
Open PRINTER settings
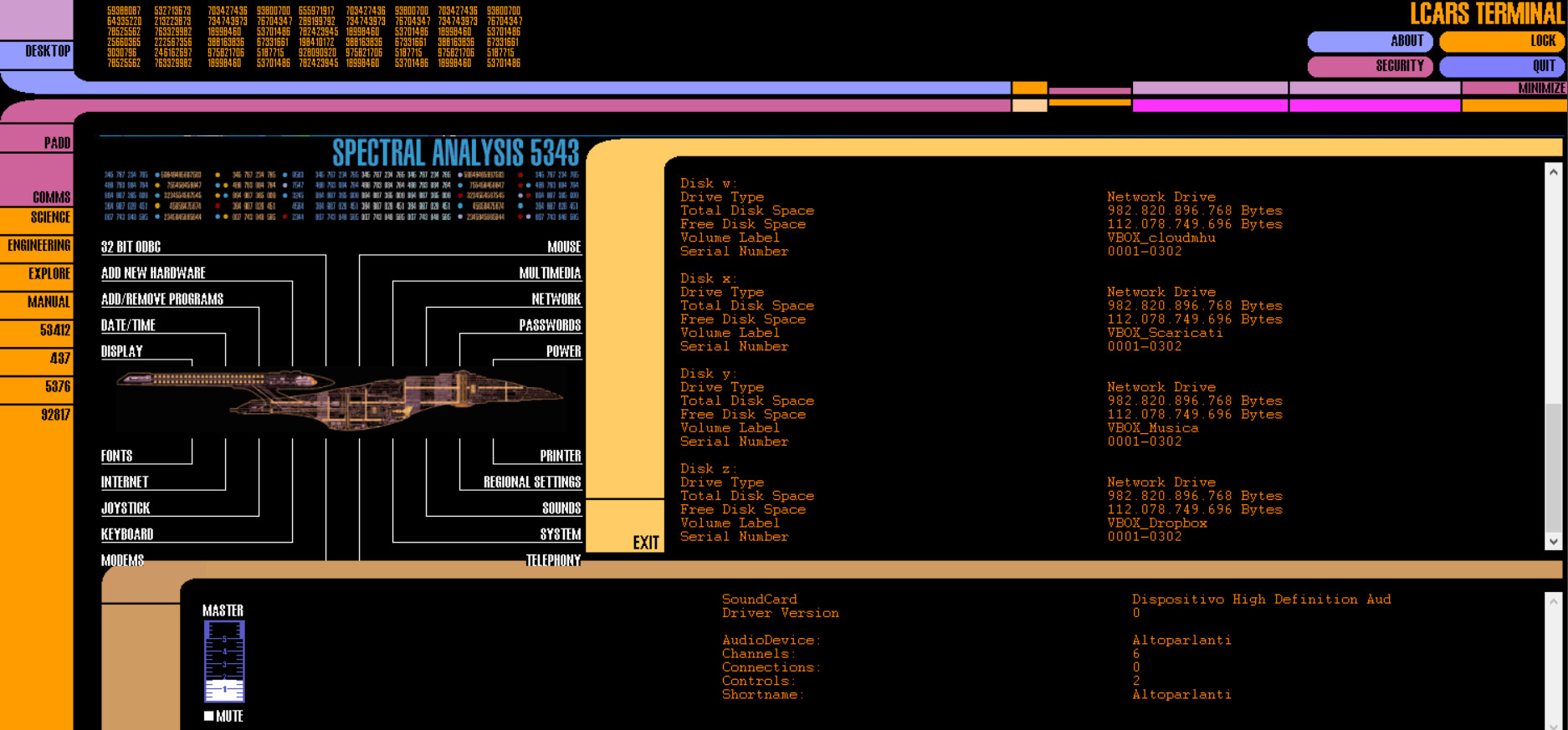(561, 456)
